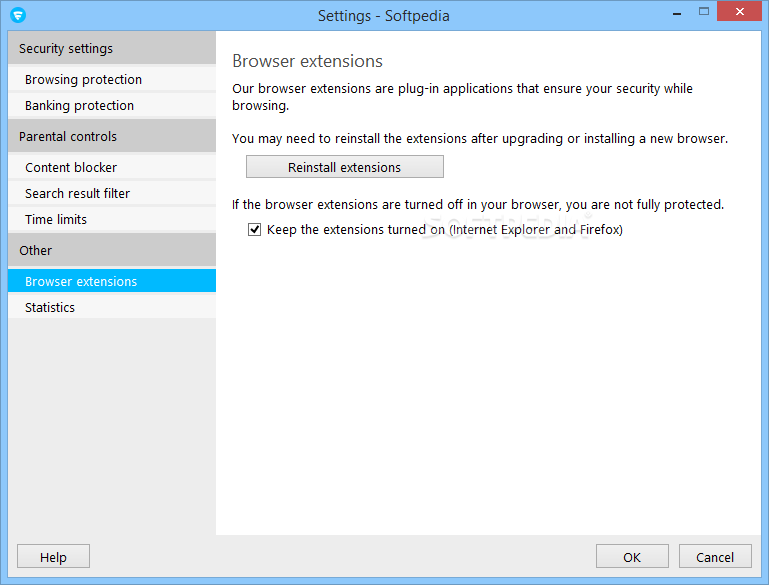This screenshot has width=769, height=585.
Task: Click the Security settings section header
Action: [112, 48]
